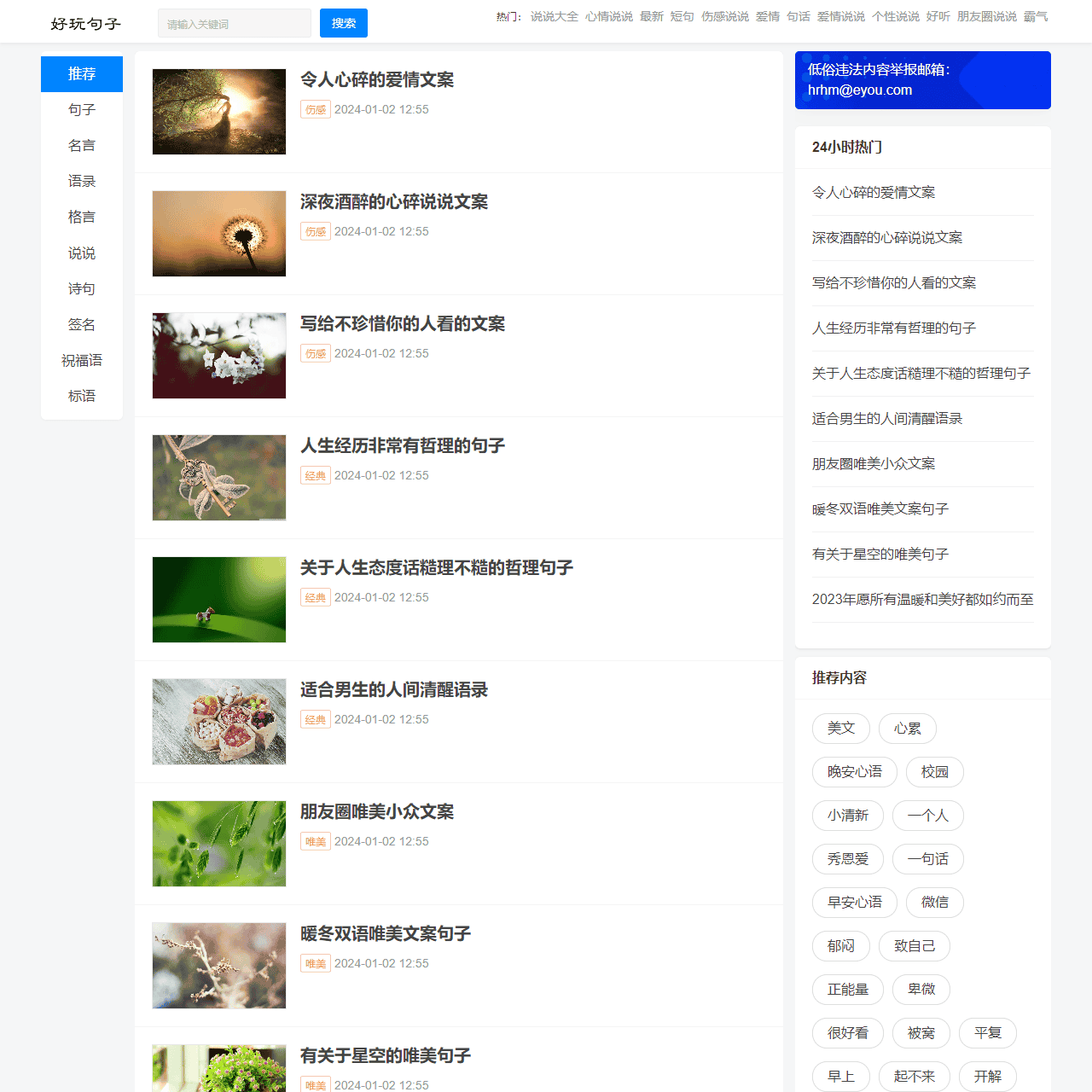Click the 美文 recommended tag
1092x1092 pixels.
(x=840, y=729)
